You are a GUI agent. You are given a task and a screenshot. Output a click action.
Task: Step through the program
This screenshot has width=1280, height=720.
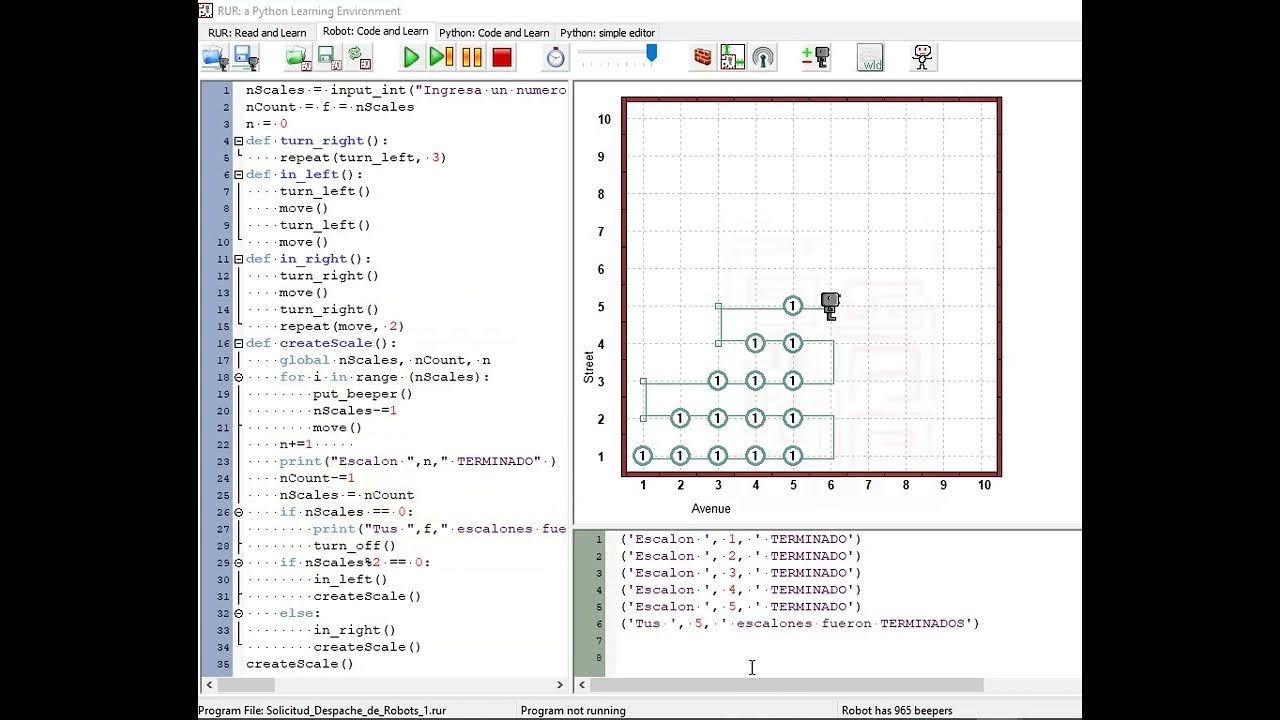(440, 58)
